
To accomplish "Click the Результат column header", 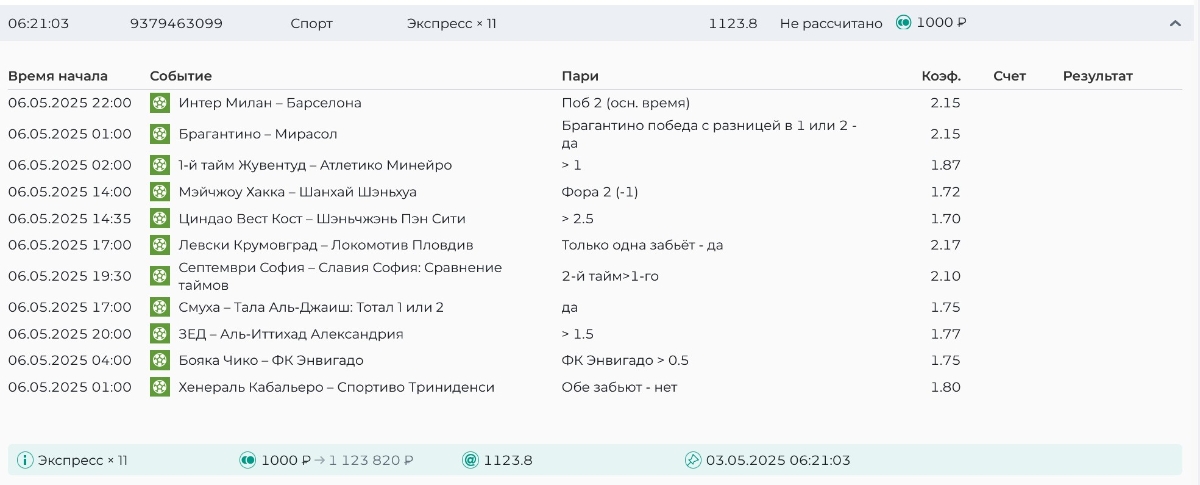I will point(1097,76).
